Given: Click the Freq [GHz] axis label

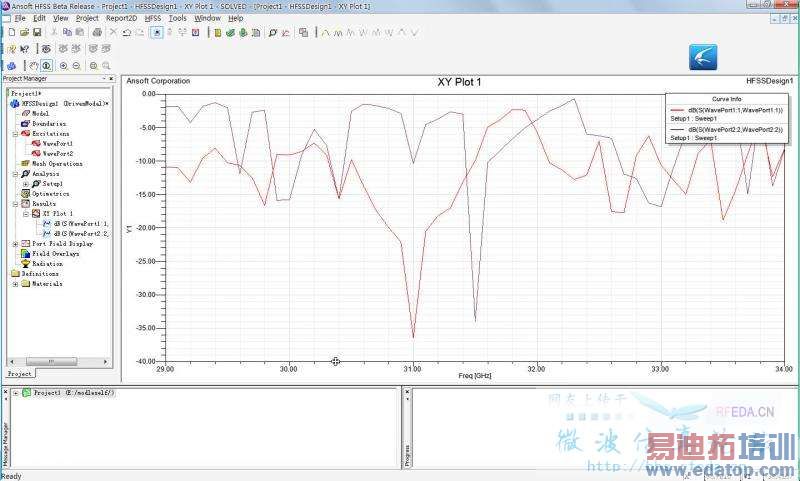Looking at the screenshot, I should point(474,376).
